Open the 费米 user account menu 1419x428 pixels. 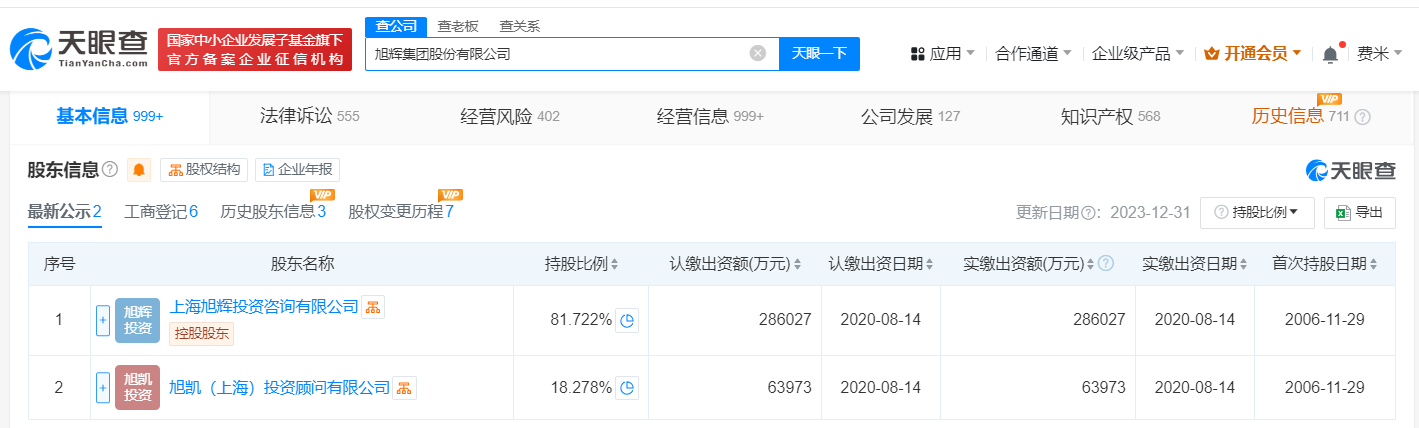pos(1379,54)
